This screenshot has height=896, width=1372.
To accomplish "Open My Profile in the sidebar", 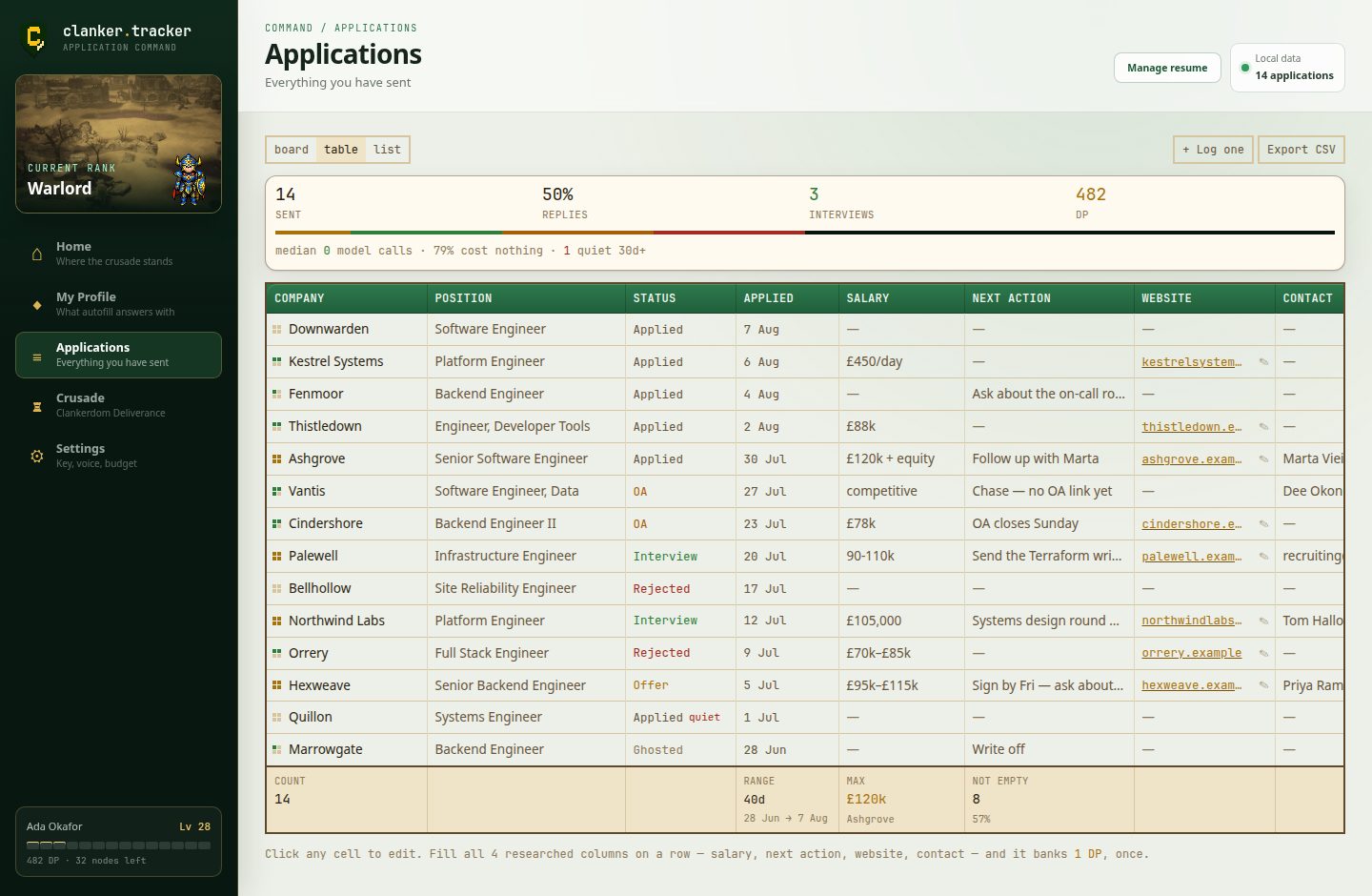I will (x=118, y=304).
